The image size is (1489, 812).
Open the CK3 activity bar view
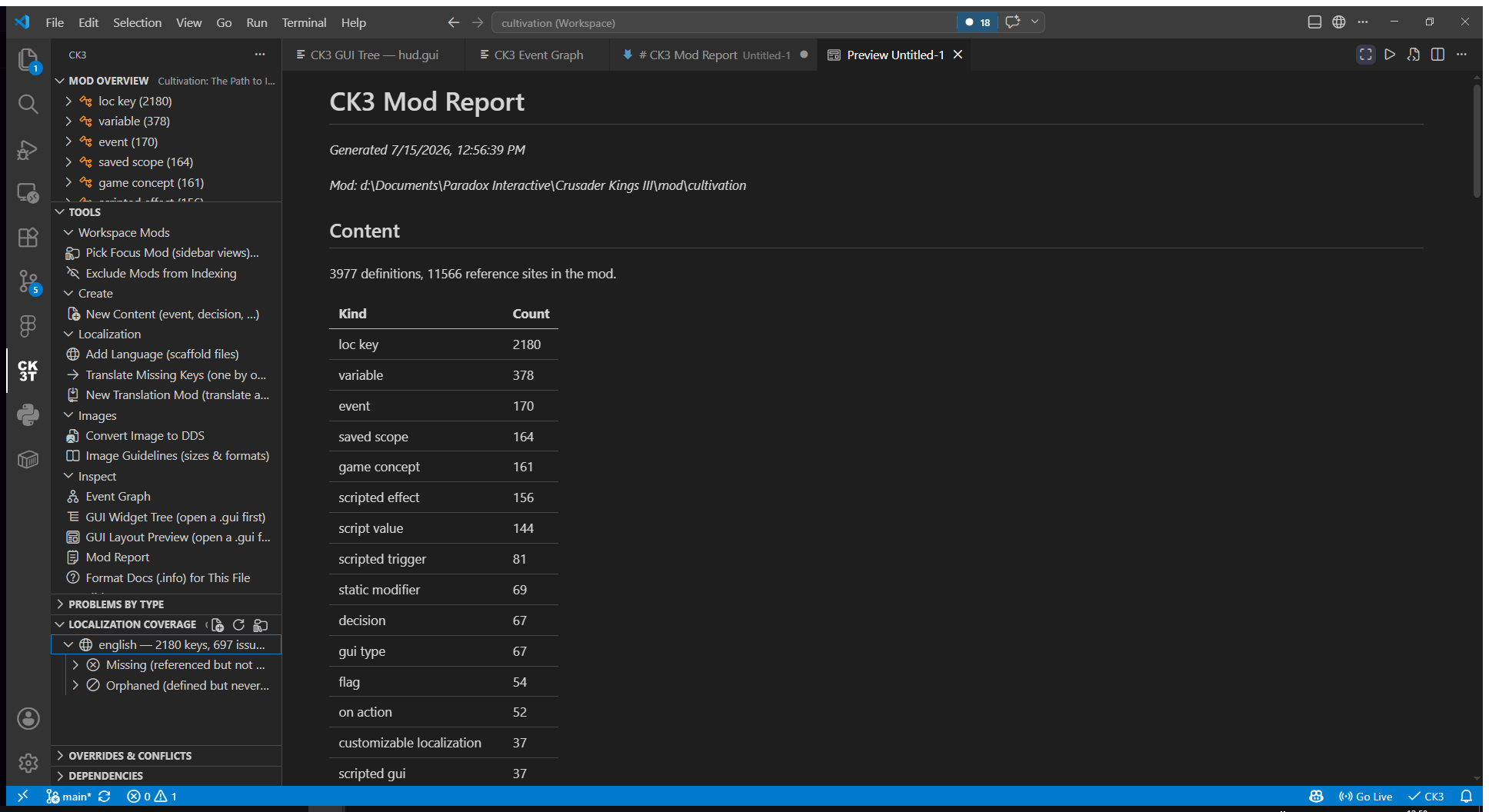click(x=28, y=371)
